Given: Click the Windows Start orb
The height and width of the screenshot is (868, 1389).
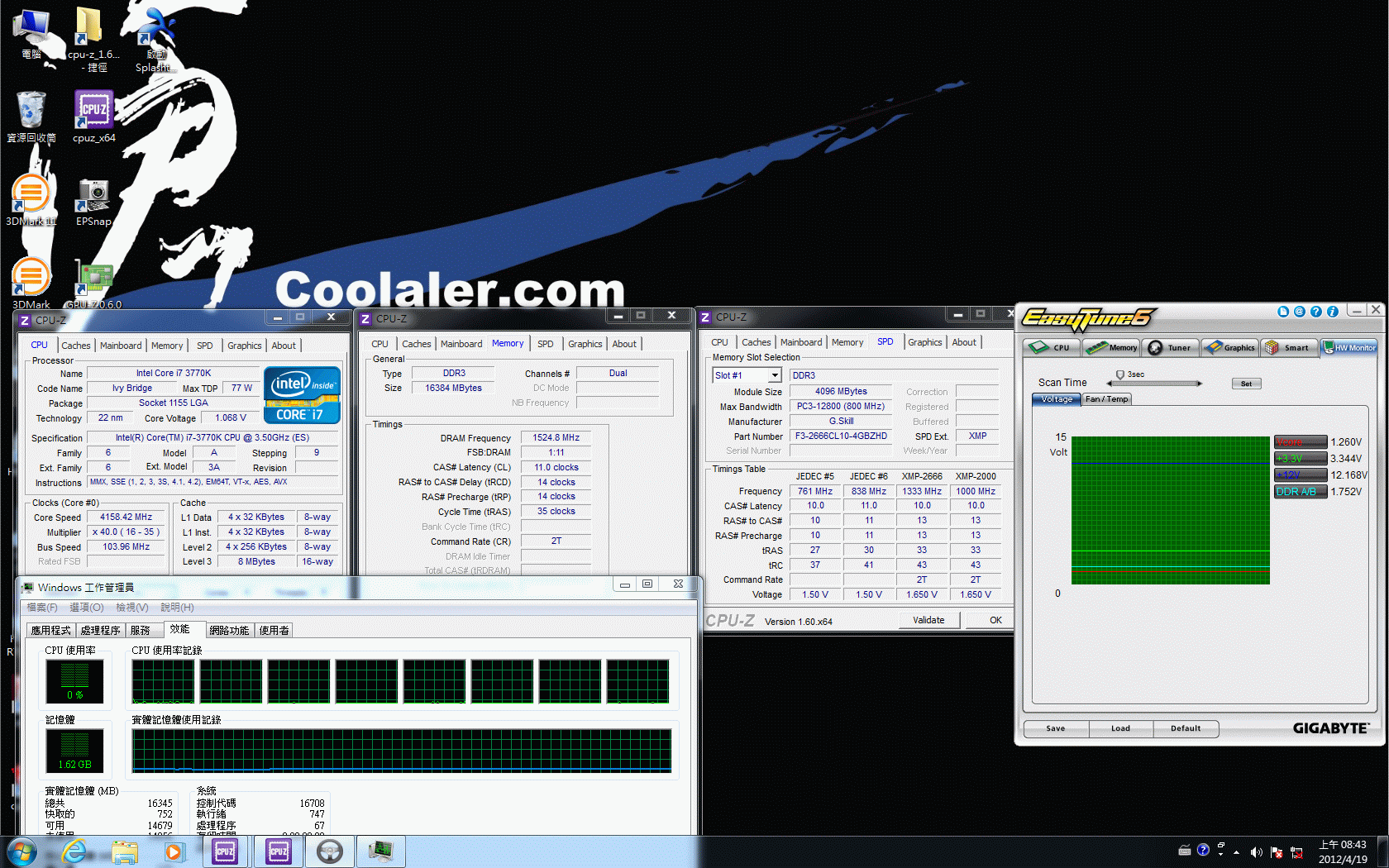Looking at the screenshot, I should (21, 851).
